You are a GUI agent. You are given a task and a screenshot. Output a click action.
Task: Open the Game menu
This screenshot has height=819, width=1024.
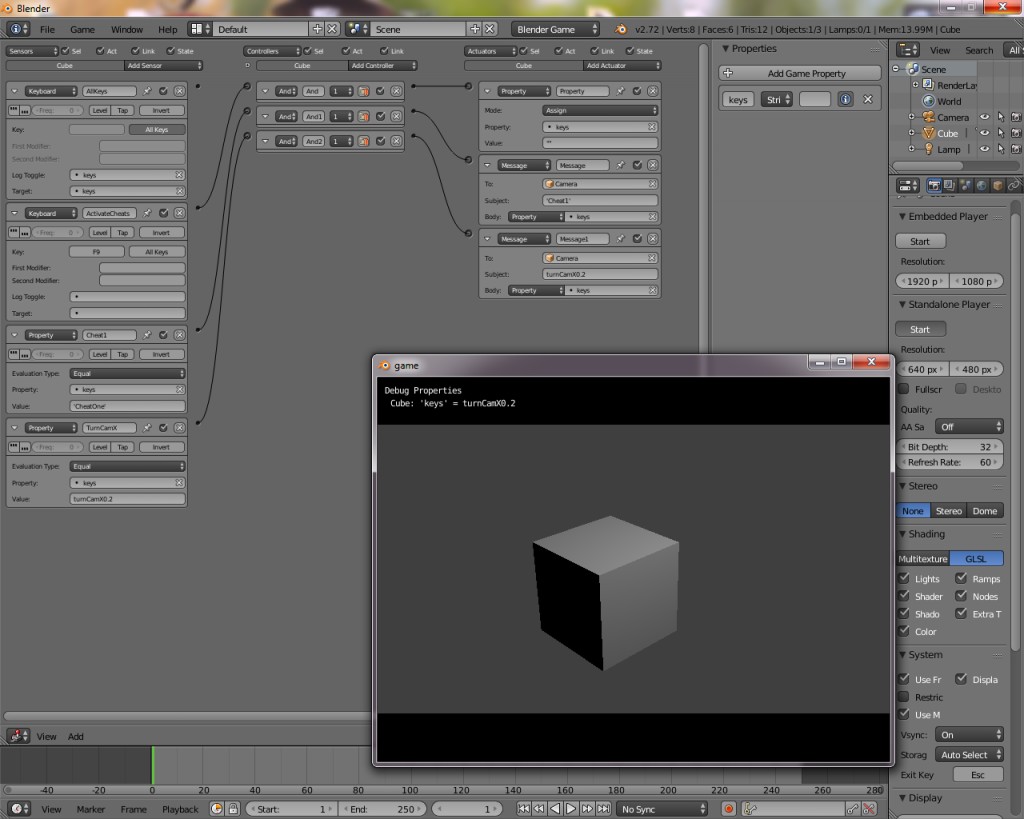pos(81,29)
